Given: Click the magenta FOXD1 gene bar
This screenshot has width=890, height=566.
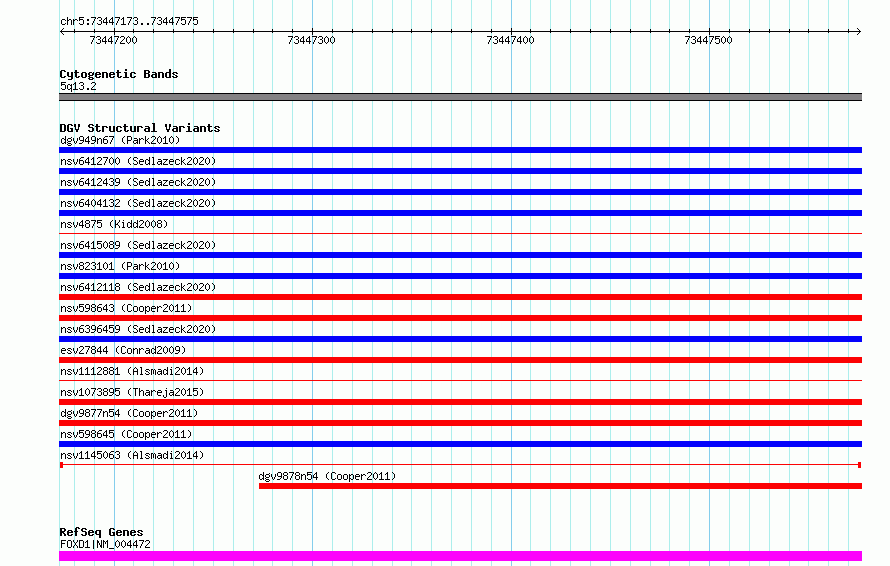Looking at the screenshot, I should (x=460, y=556).
